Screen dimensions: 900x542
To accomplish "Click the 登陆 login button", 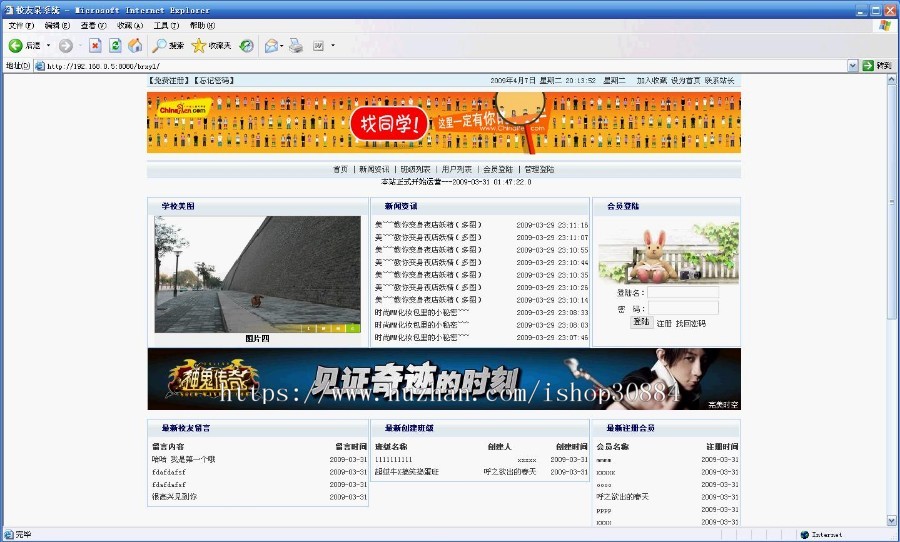I will tap(641, 322).
